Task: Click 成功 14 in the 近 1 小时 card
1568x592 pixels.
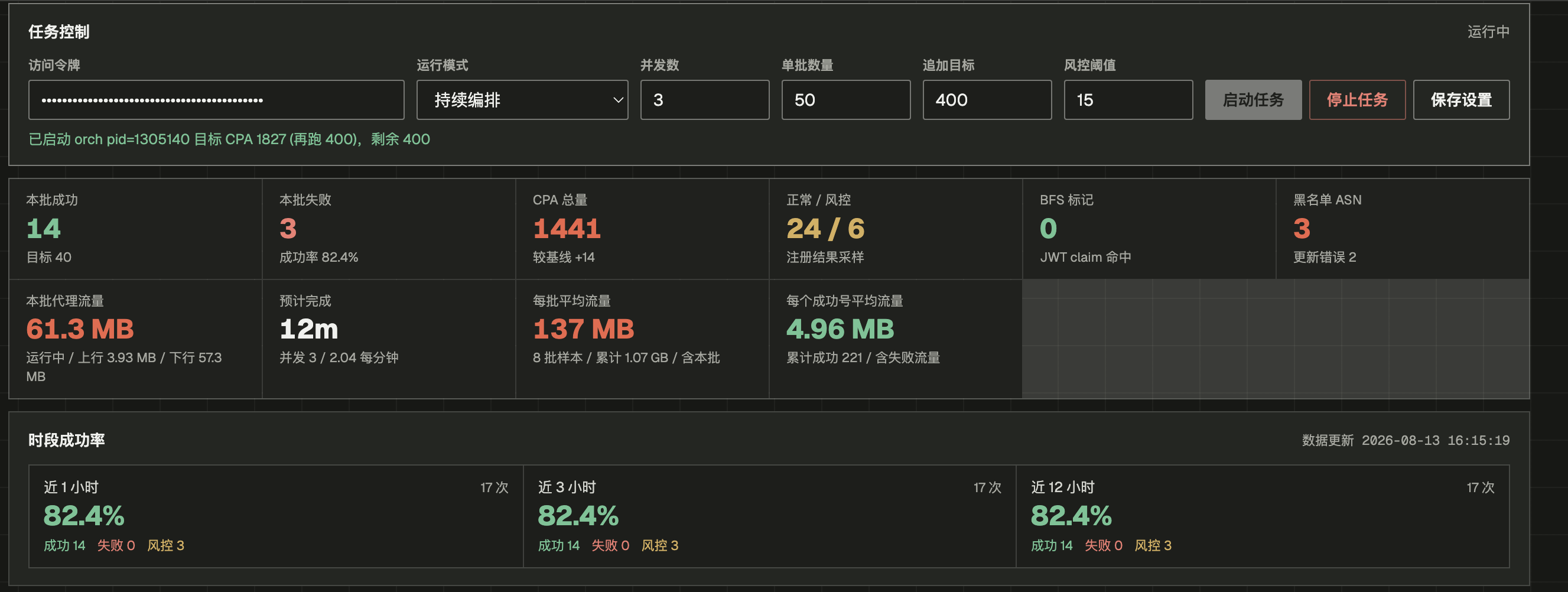Action: (64, 545)
